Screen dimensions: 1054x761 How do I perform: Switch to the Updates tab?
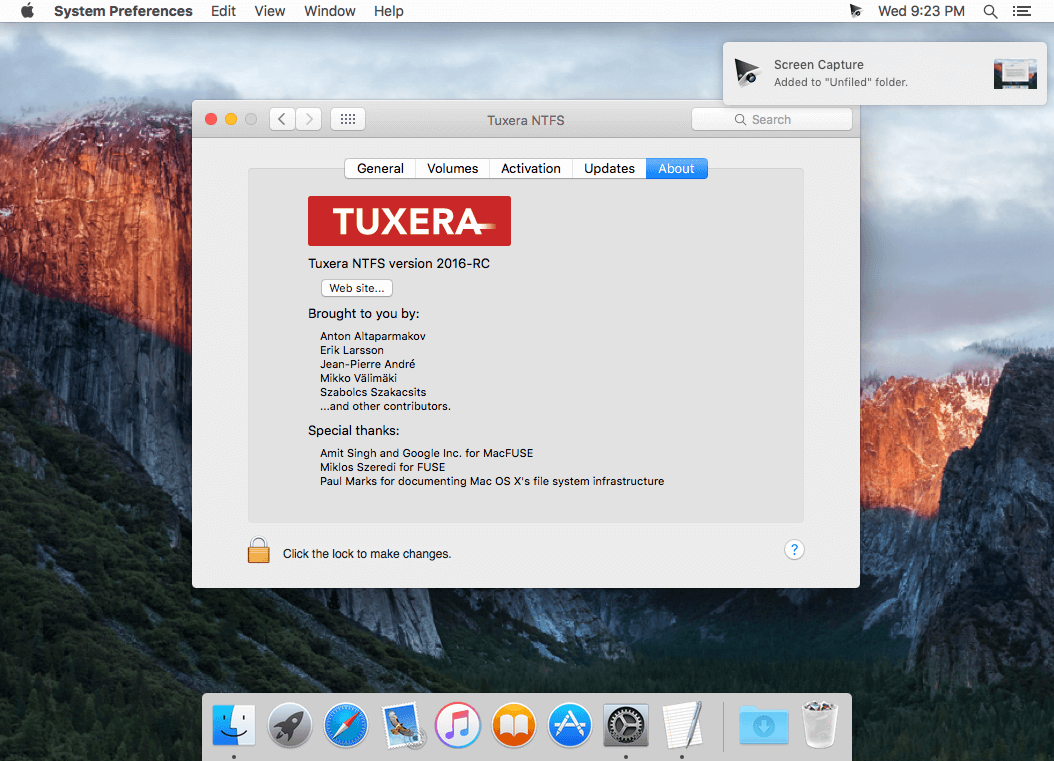pyautogui.click(x=609, y=169)
